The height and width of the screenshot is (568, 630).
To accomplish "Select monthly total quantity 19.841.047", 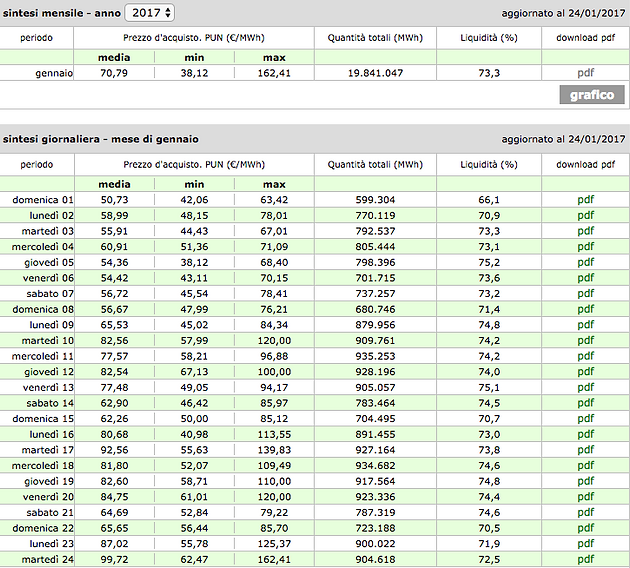I will click(x=375, y=73).
